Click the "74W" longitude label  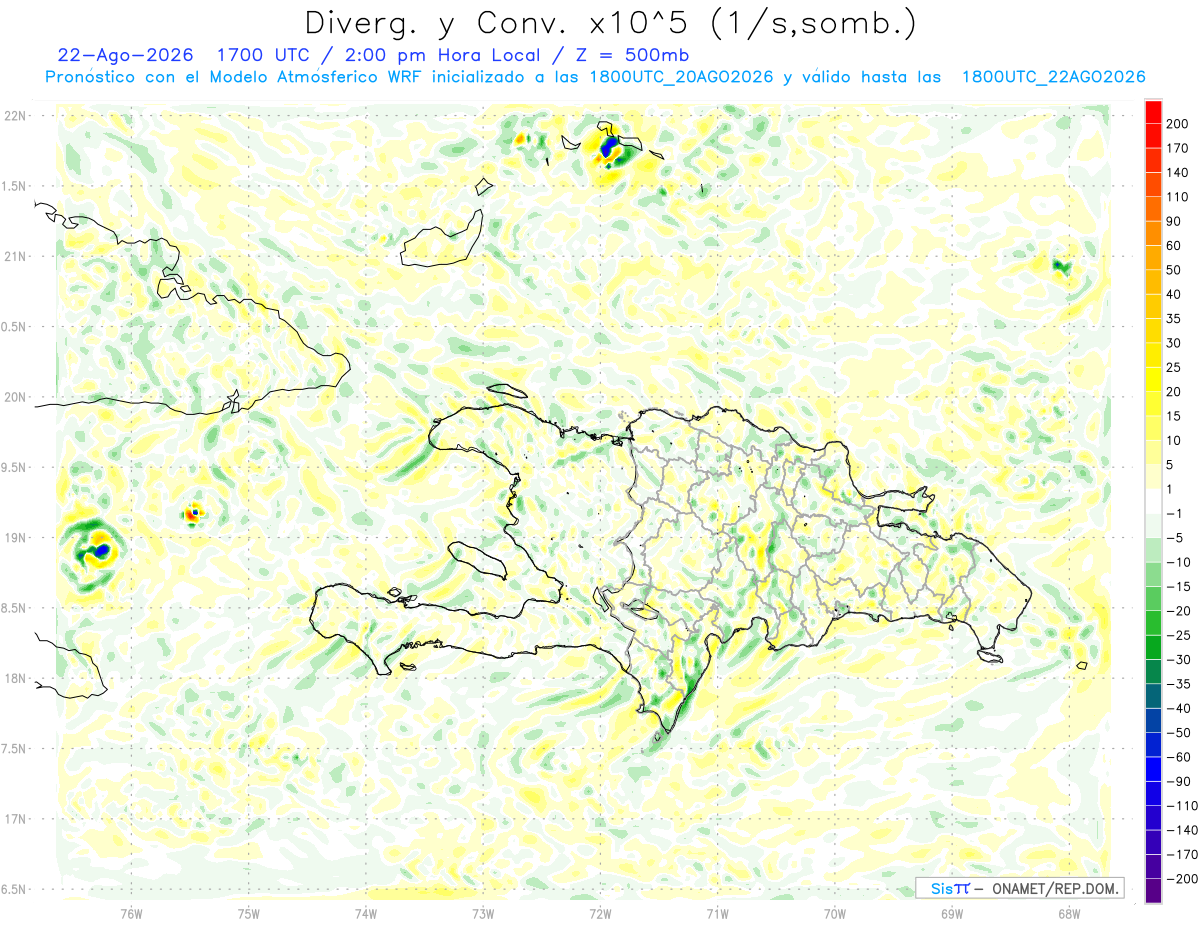(366, 913)
